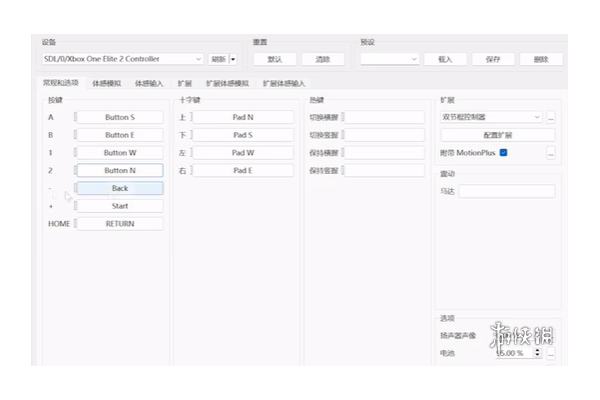This screenshot has width=600, height=400.
Task: Open the 双节棍控制器 extension dropdown
Action: 491,117
